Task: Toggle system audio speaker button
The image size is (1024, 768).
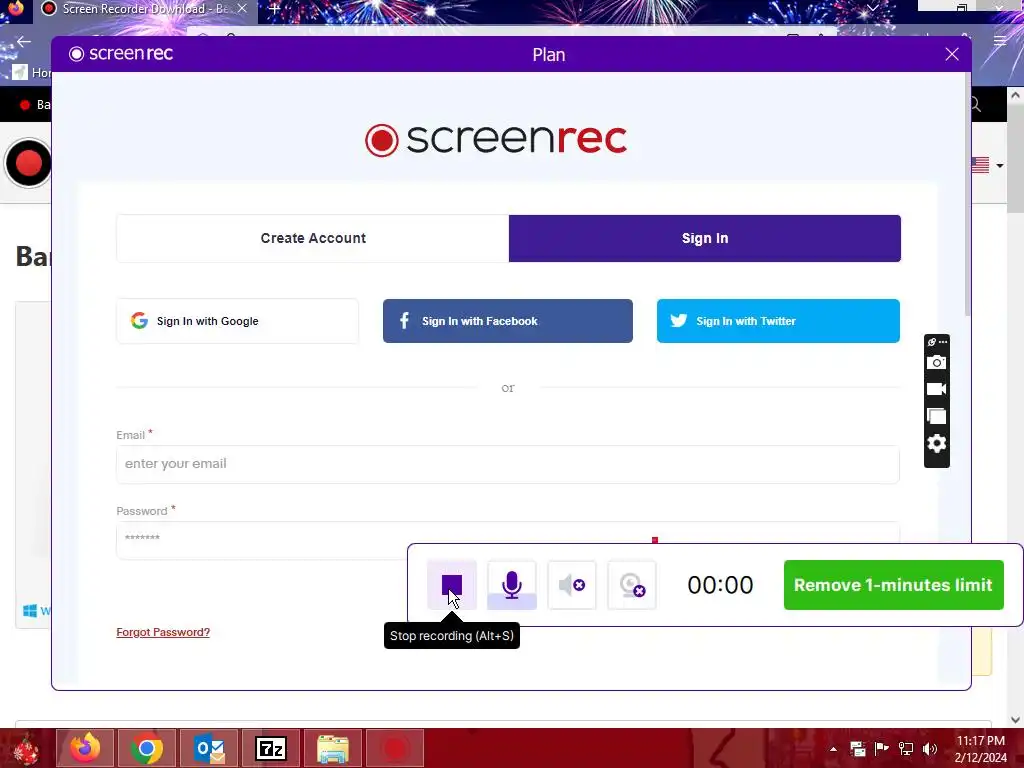Action: [x=571, y=584]
